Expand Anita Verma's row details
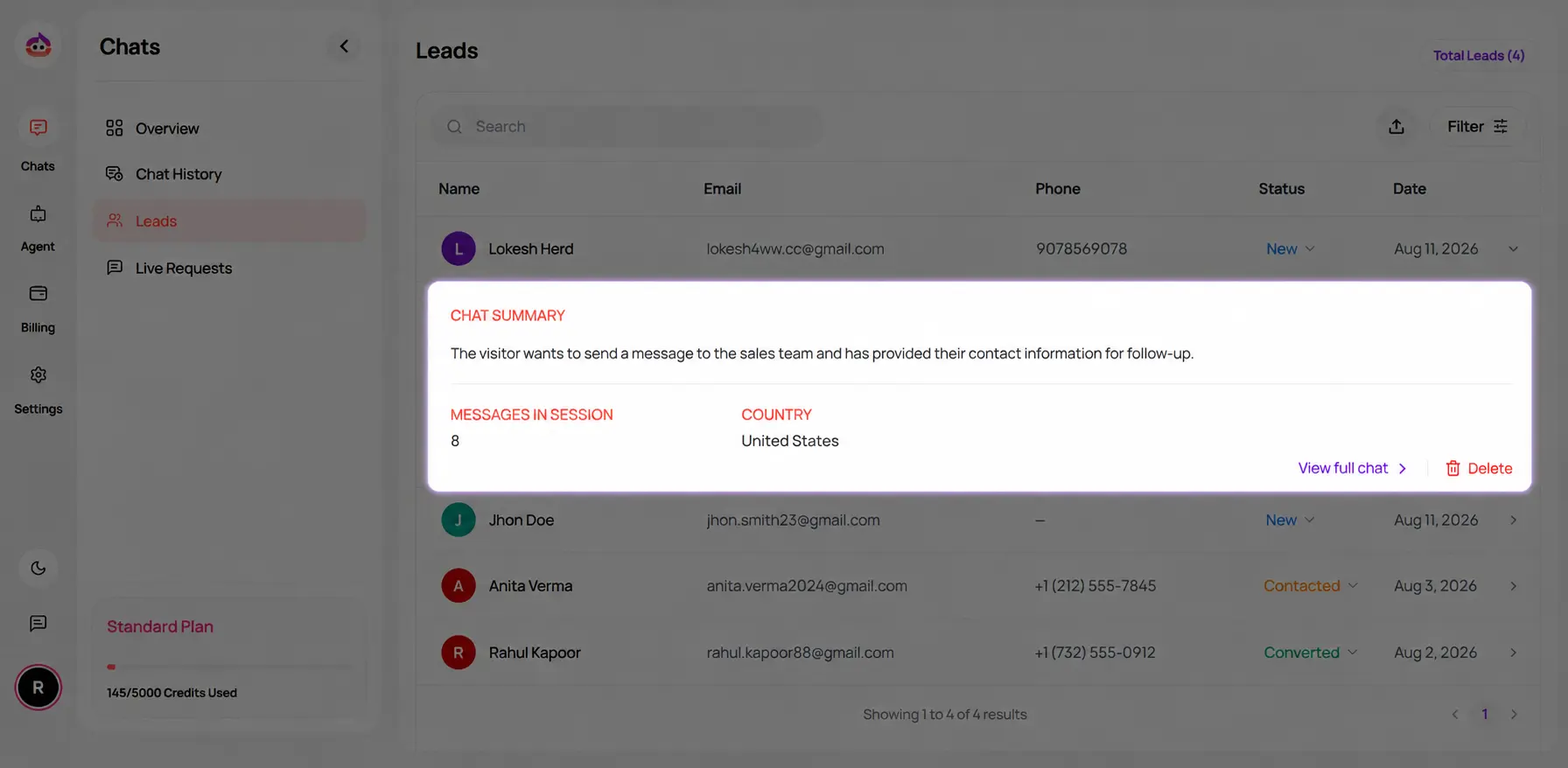Screen dimensions: 1568x768 pos(1513,586)
